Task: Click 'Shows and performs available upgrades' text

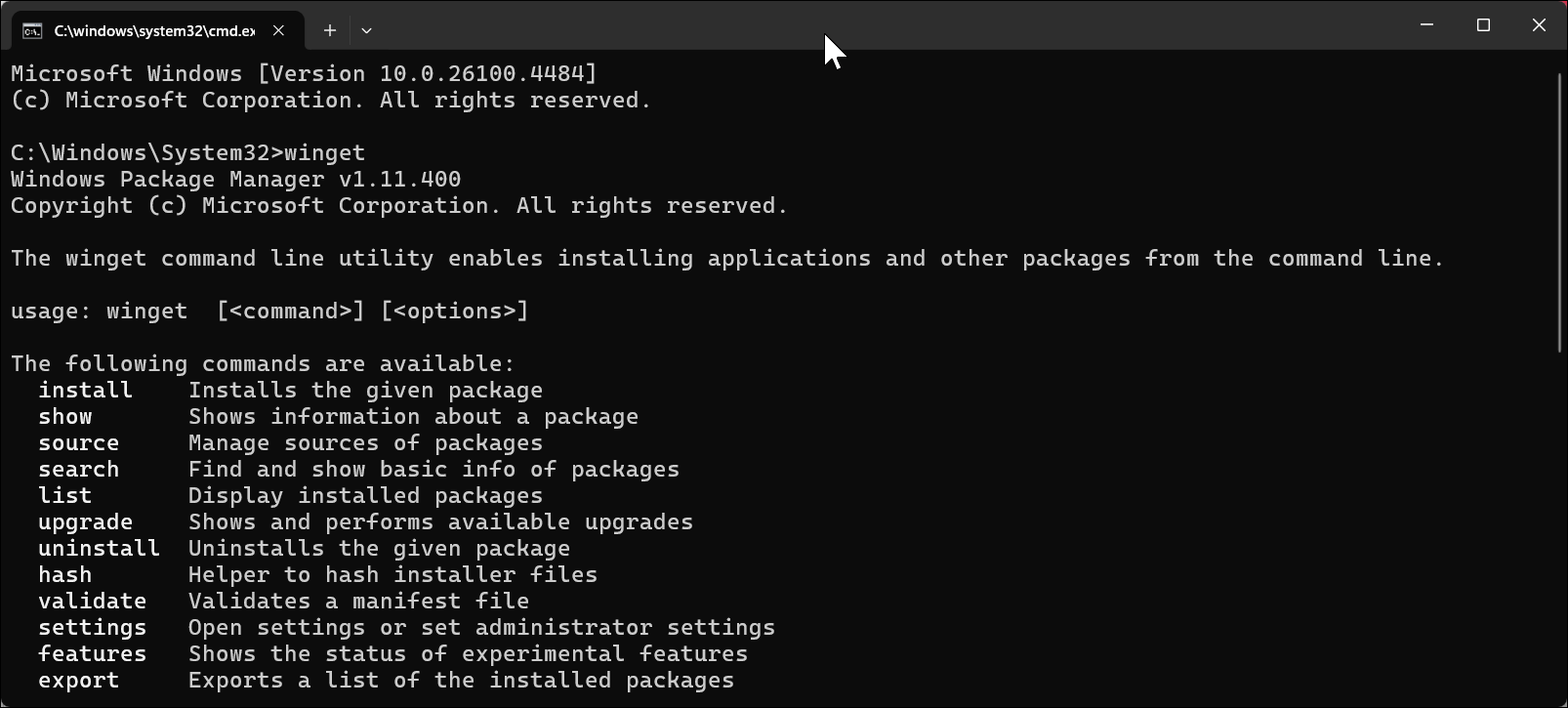Action: click(x=440, y=522)
